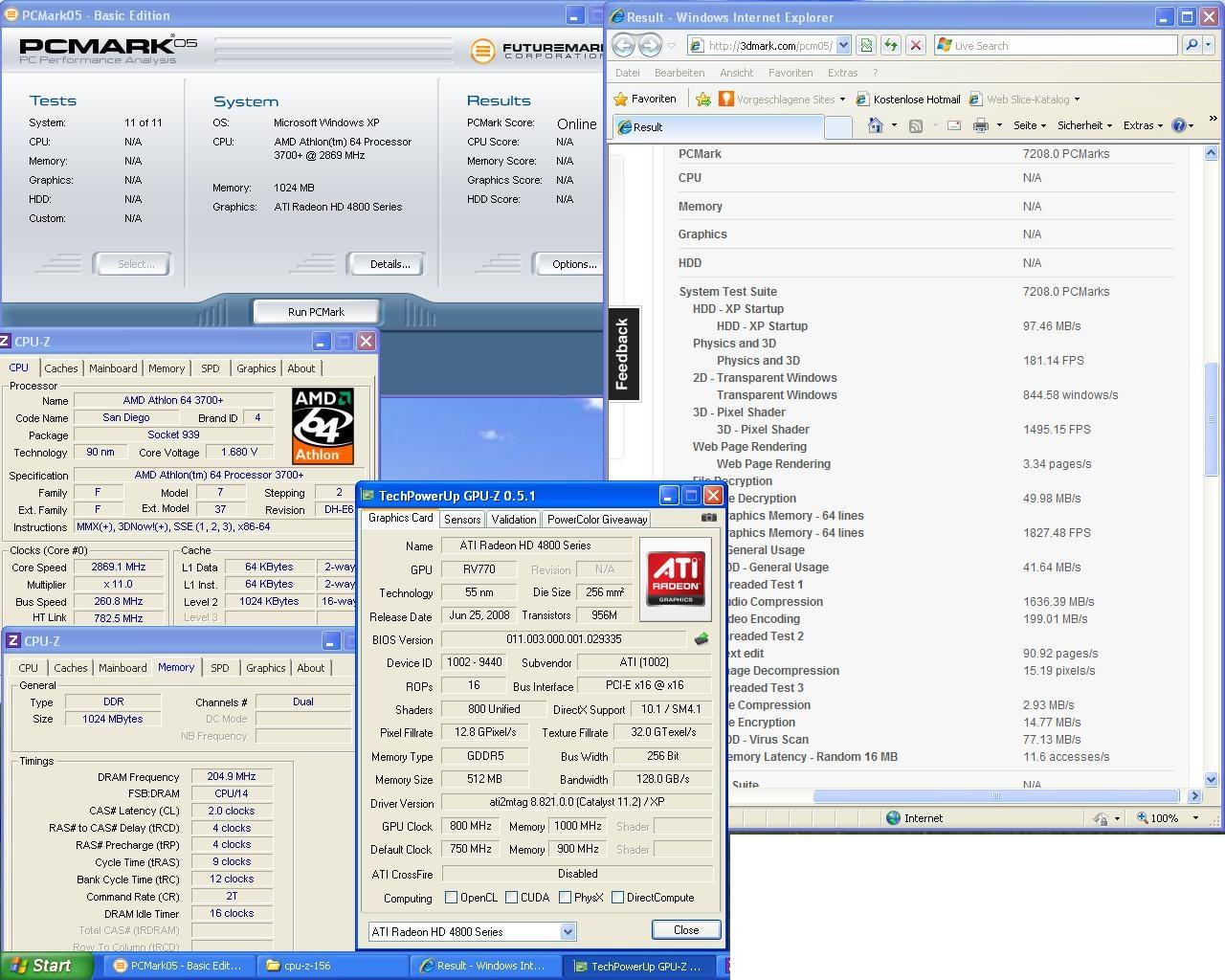Click the horizontal scrollbar in IE result page
Screen dimensions: 1225x980
click(x=995, y=795)
